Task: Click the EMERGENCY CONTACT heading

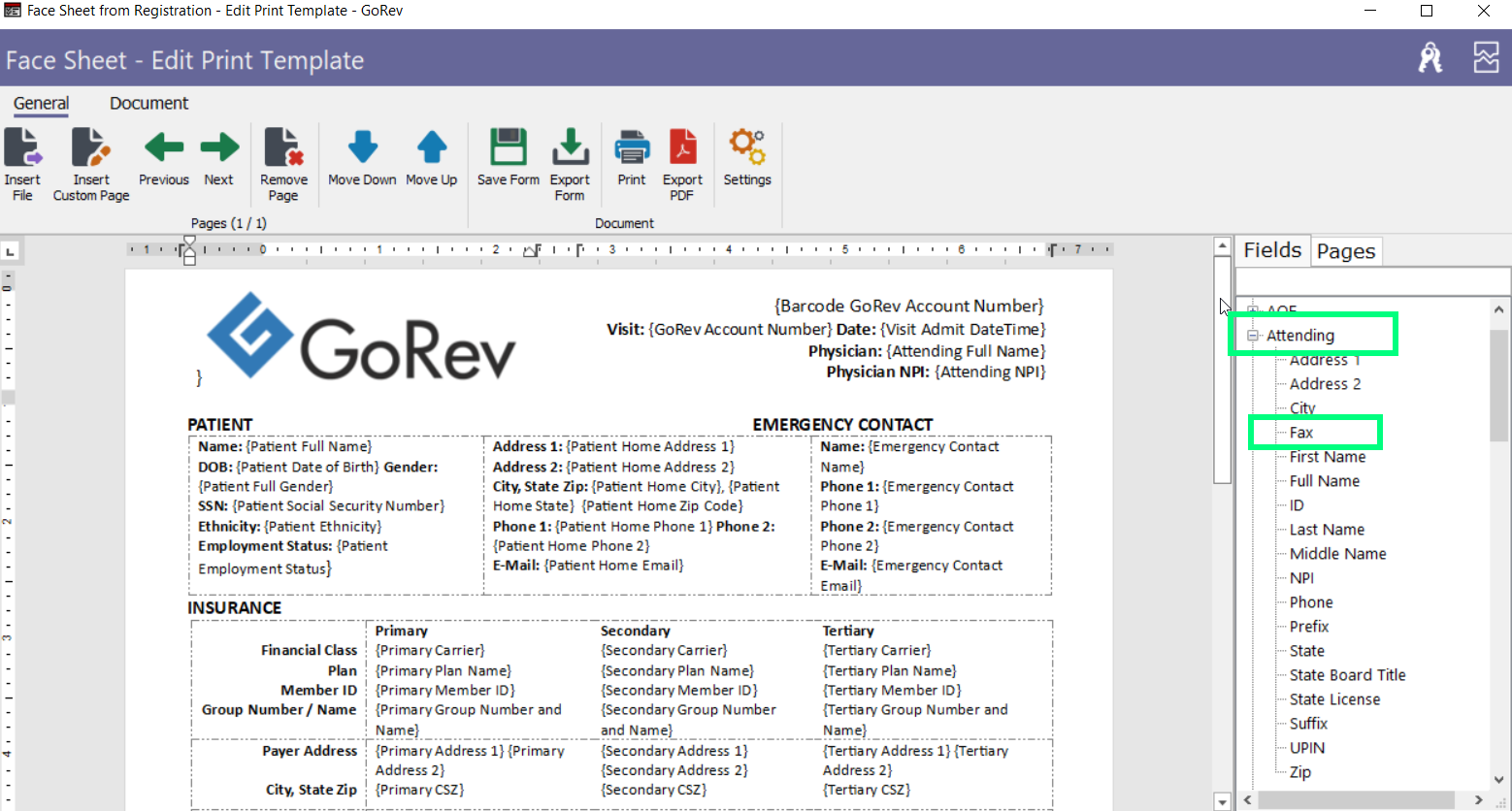Action: pos(842,425)
